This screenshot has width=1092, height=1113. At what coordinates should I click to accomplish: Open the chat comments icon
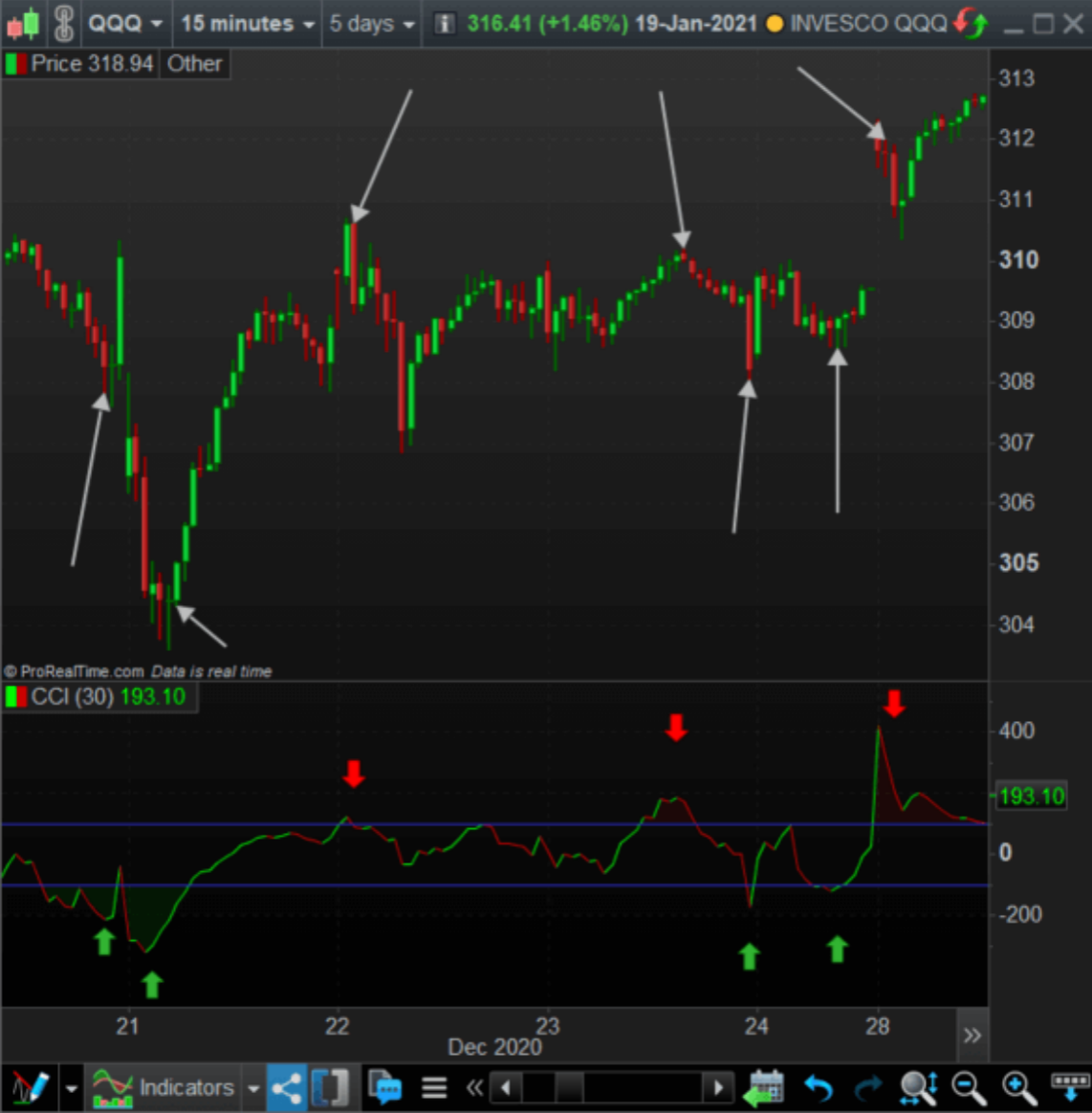384,1087
